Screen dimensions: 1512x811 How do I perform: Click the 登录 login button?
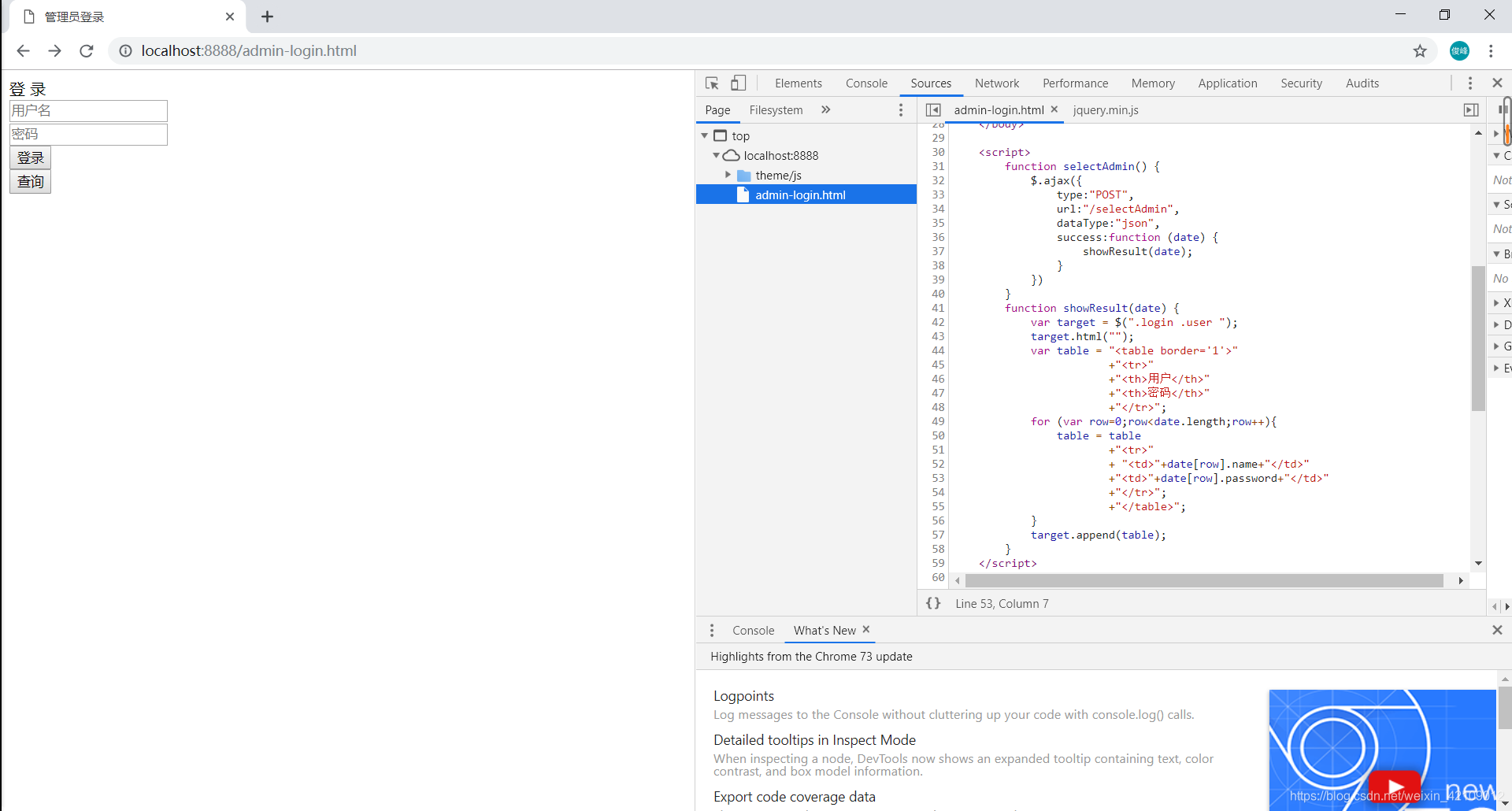pyautogui.click(x=30, y=158)
